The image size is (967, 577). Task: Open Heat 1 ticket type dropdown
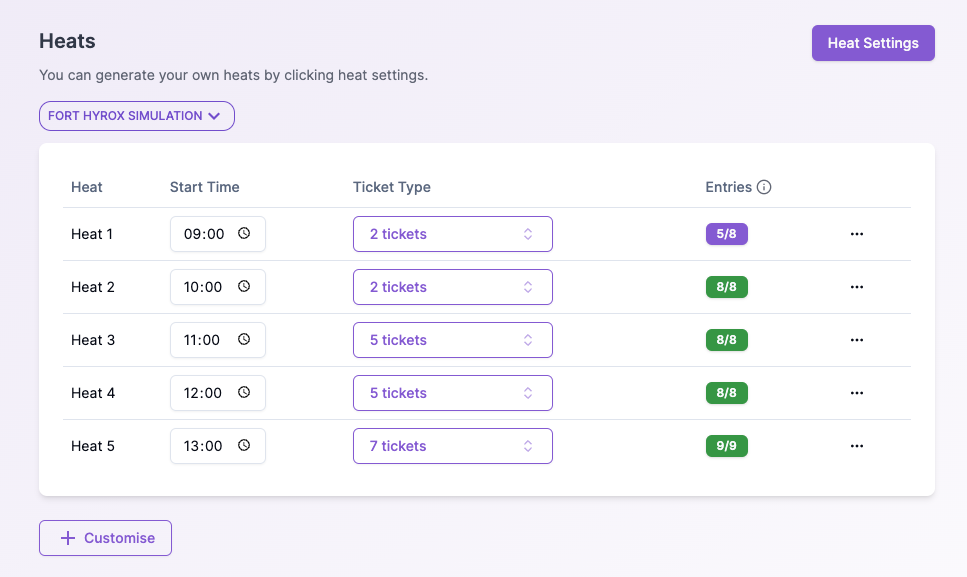(x=452, y=234)
